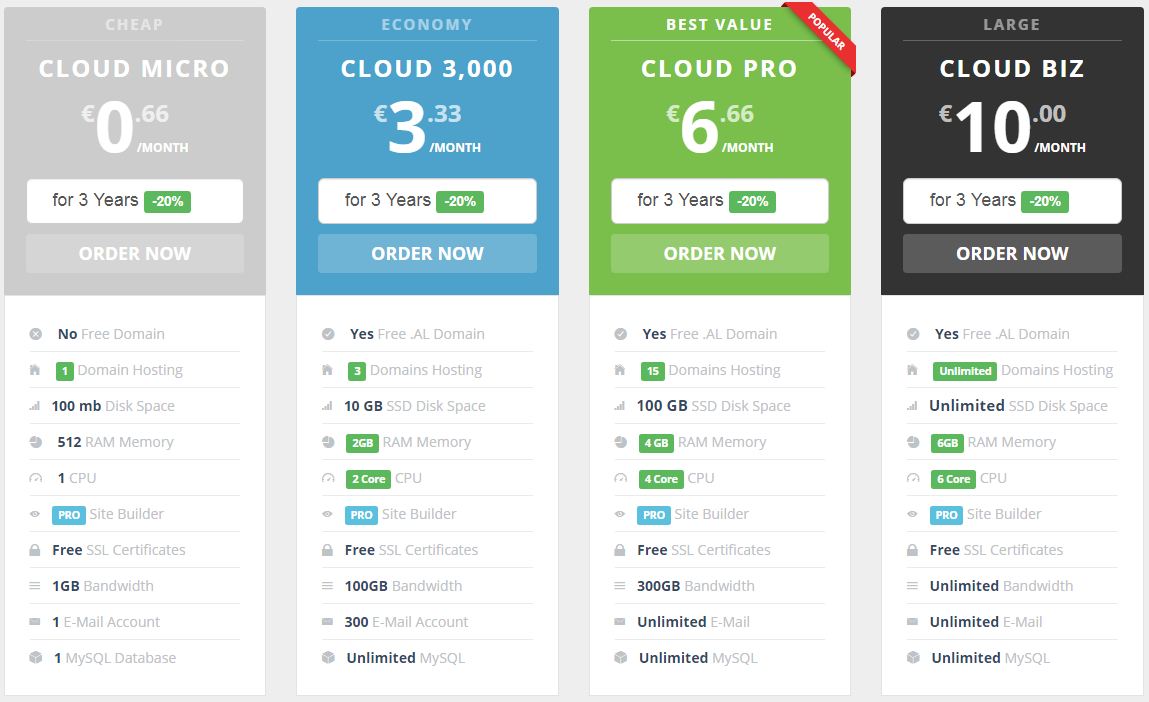This screenshot has height=702, width=1149.
Task: Click gauge icon beside 4 Core CPU
Action: (620, 478)
